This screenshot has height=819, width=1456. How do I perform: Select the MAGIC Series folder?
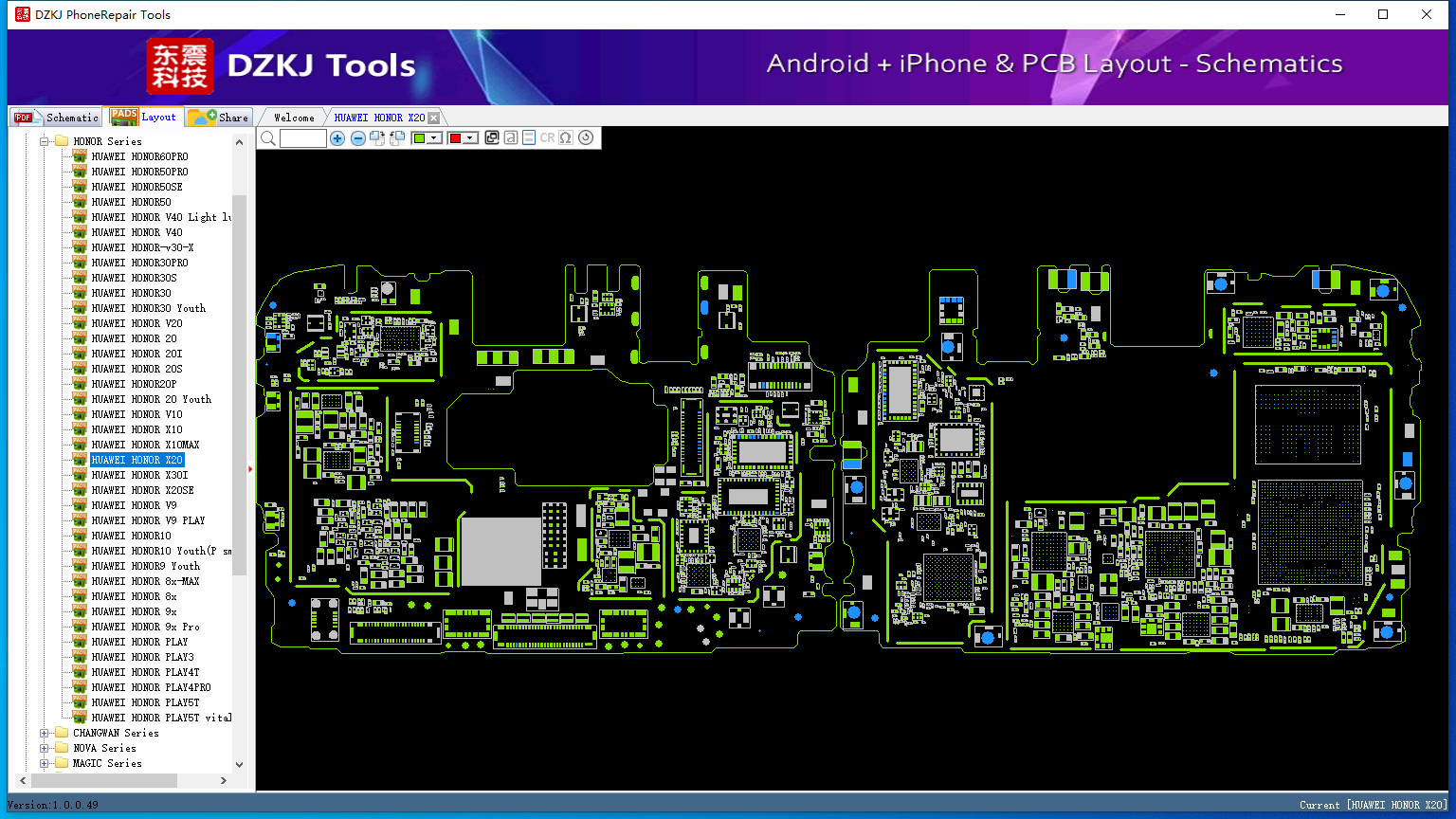tap(107, 763)
